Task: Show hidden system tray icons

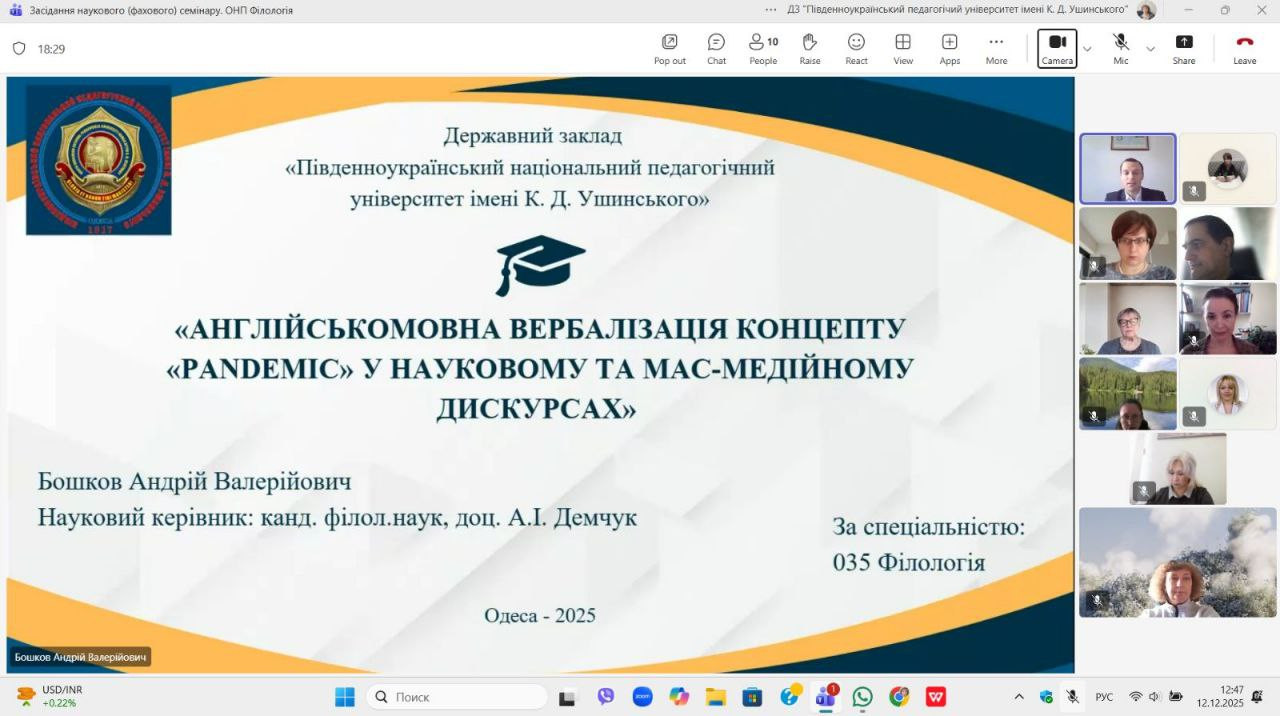Action: [1019, 697]
